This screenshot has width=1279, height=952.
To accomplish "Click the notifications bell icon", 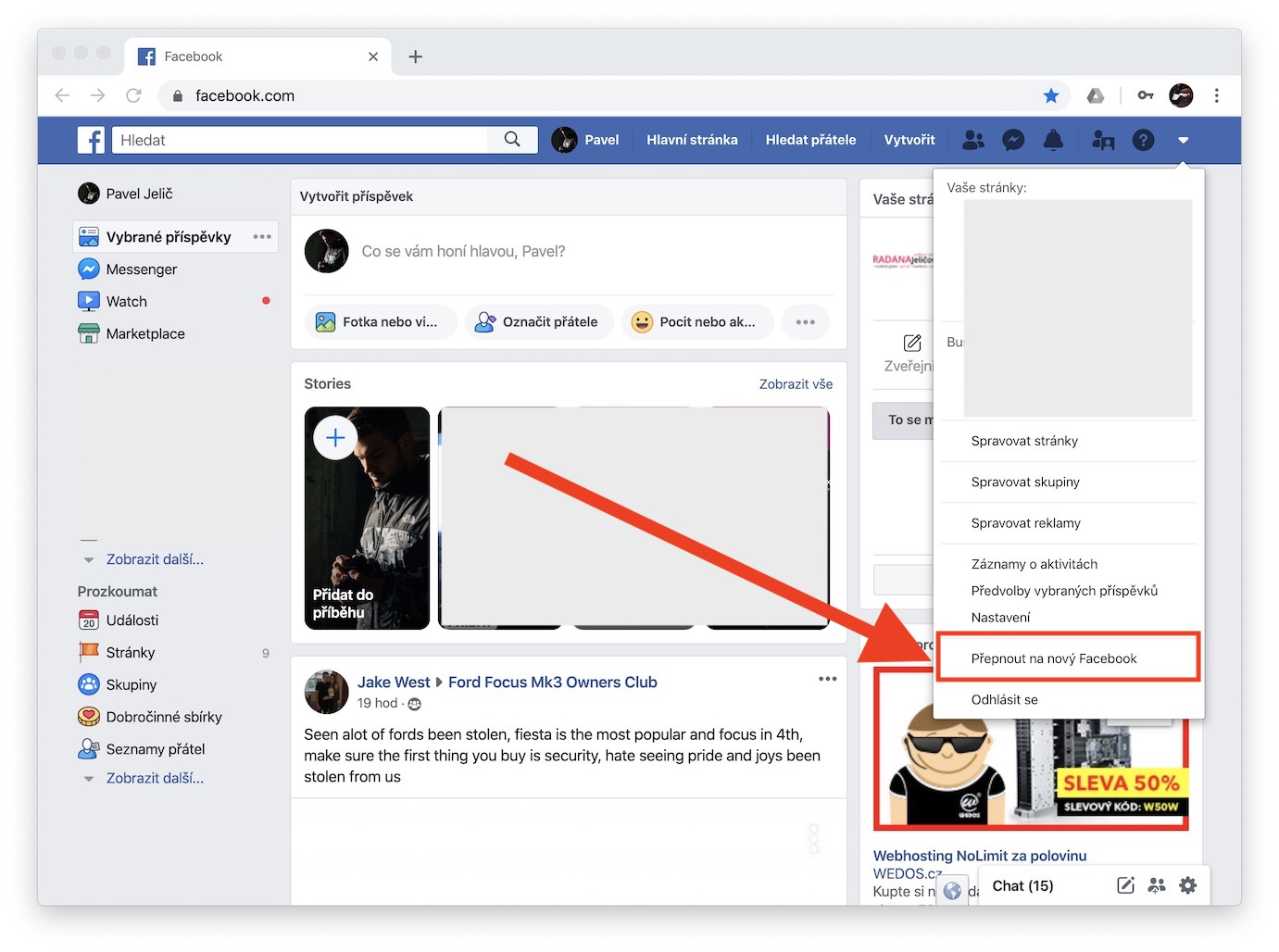I will point(1053,140).
